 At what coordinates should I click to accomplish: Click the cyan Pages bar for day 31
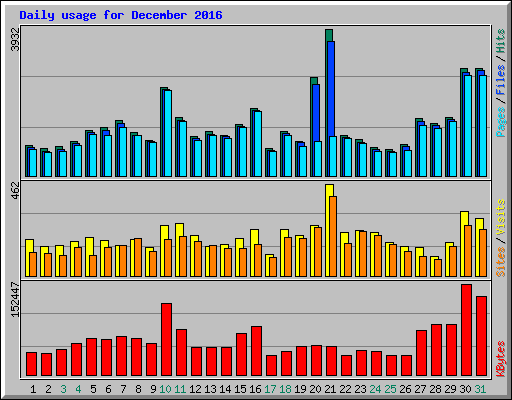coord(483,126)
